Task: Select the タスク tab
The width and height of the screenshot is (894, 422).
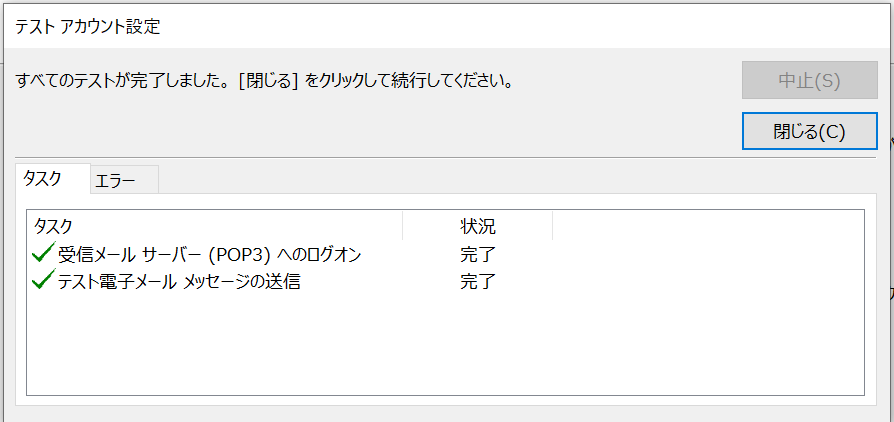Action: point(53,178)
